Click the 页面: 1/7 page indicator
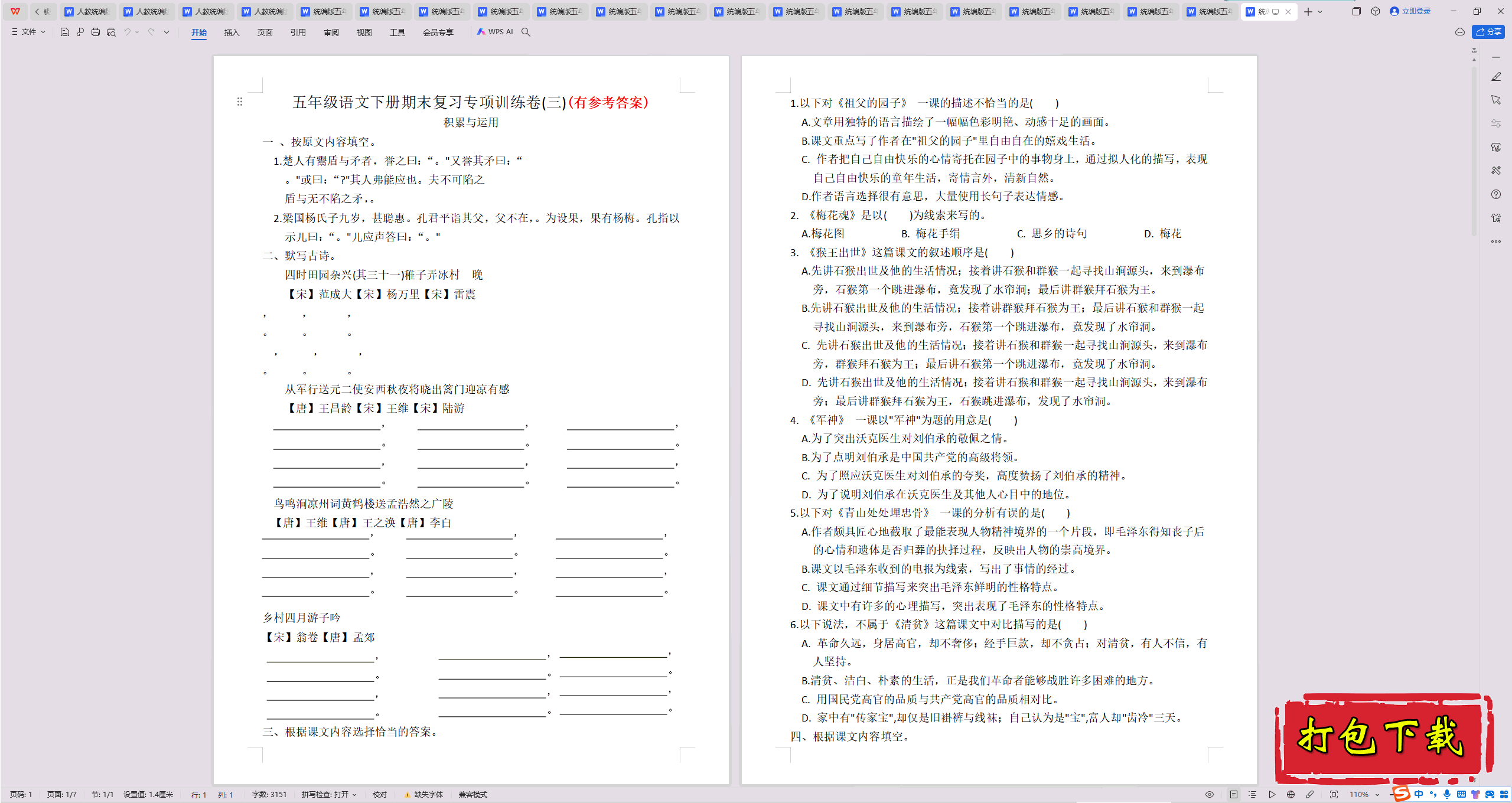1512x803 pixels. pos(62,795)
